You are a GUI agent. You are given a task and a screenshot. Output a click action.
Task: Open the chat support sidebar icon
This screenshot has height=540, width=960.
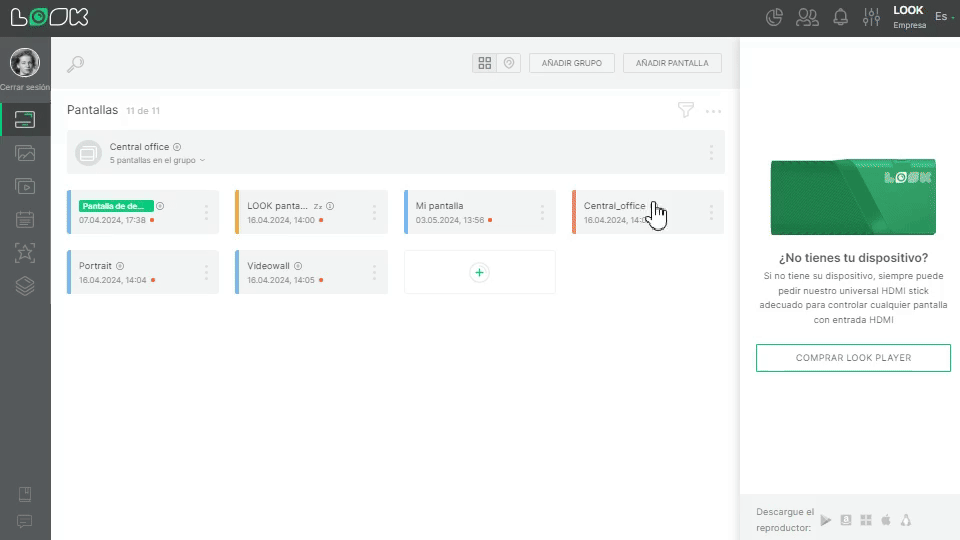click(24, 521)
